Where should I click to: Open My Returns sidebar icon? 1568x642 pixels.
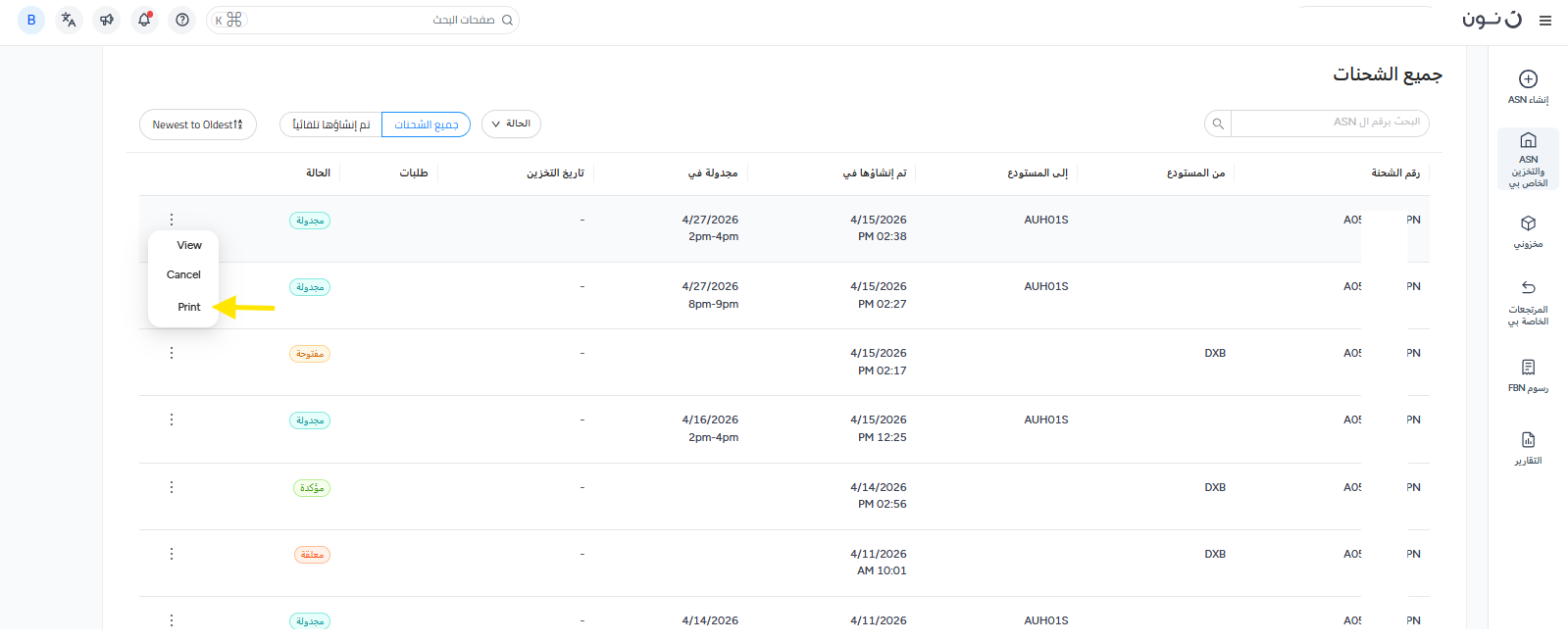tap(1528, 288)
